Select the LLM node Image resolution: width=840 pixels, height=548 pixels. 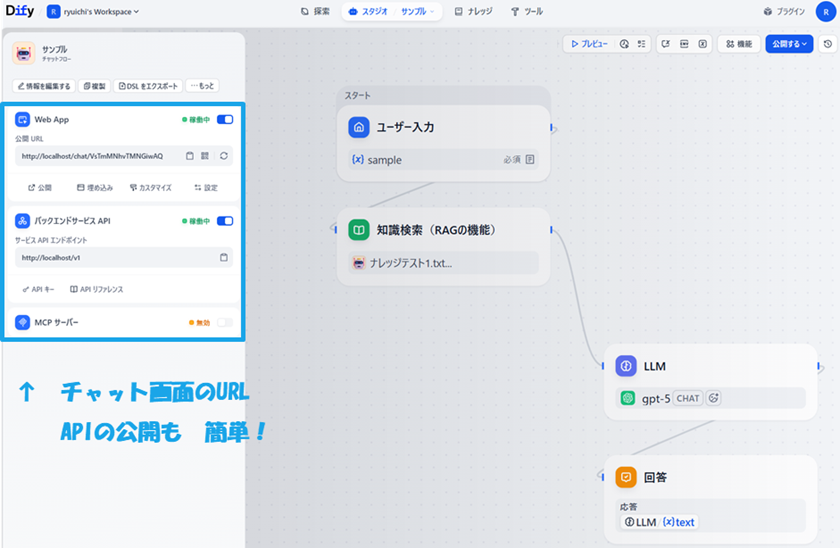pyautogui.click(x=710, y=381)
